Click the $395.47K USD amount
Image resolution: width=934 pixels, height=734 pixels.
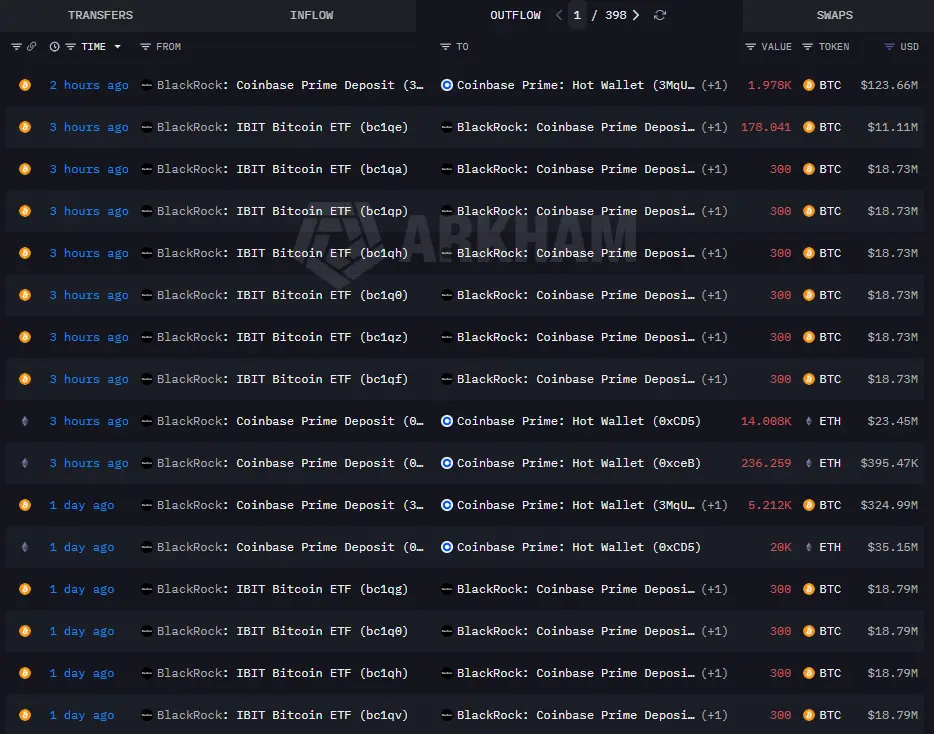pos(889,463)
